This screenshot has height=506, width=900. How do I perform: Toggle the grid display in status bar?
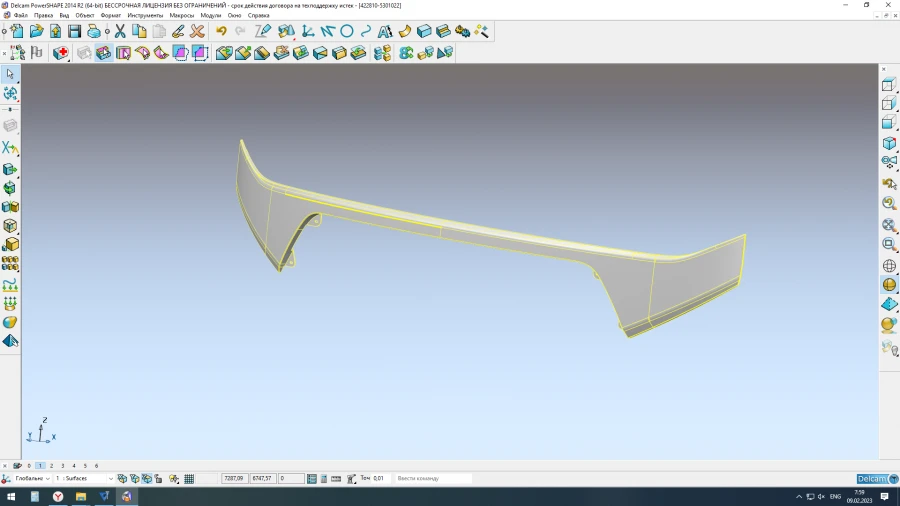click(x=189, y=479)
